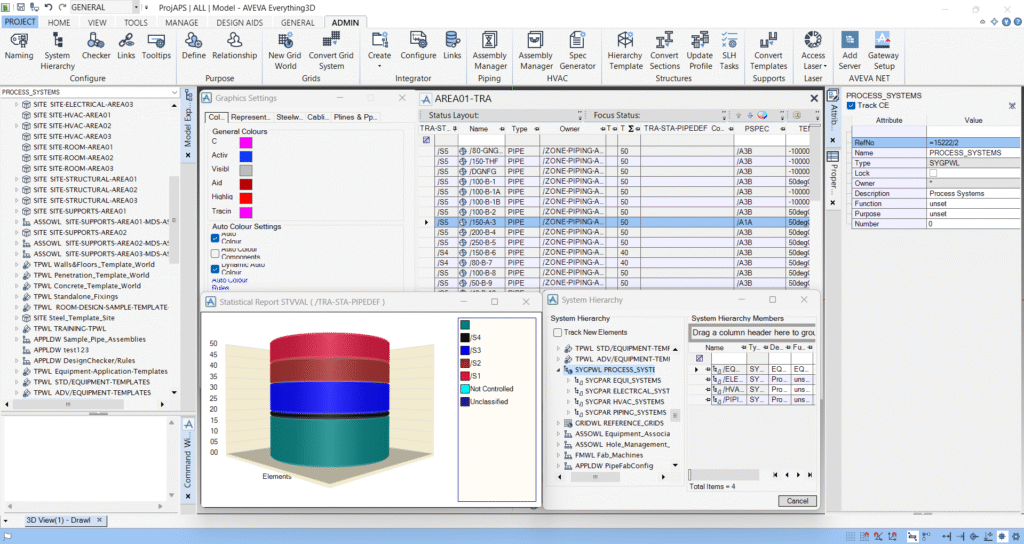The width and height of the screenshot is (1024, 544).
Task: Click the save icon in title bar
Action: click(x=20, y=7)
